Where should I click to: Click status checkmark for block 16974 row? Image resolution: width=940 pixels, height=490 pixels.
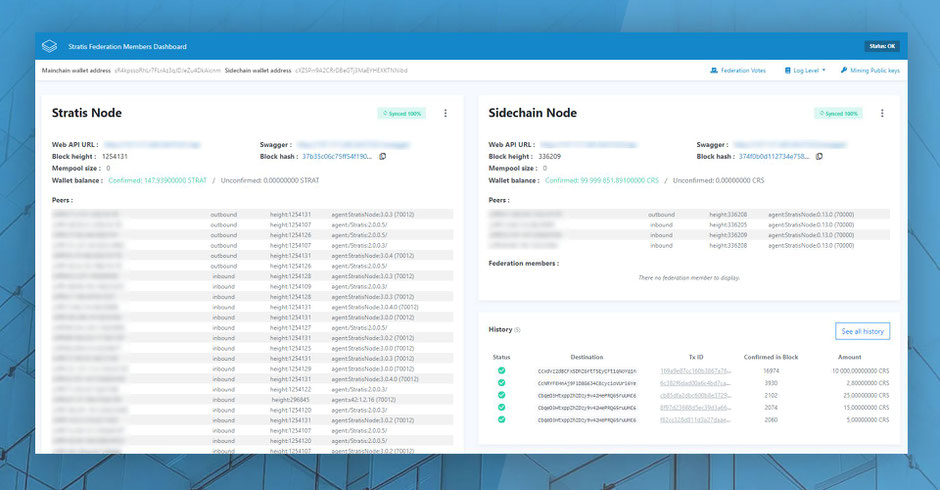coord(501,371)
